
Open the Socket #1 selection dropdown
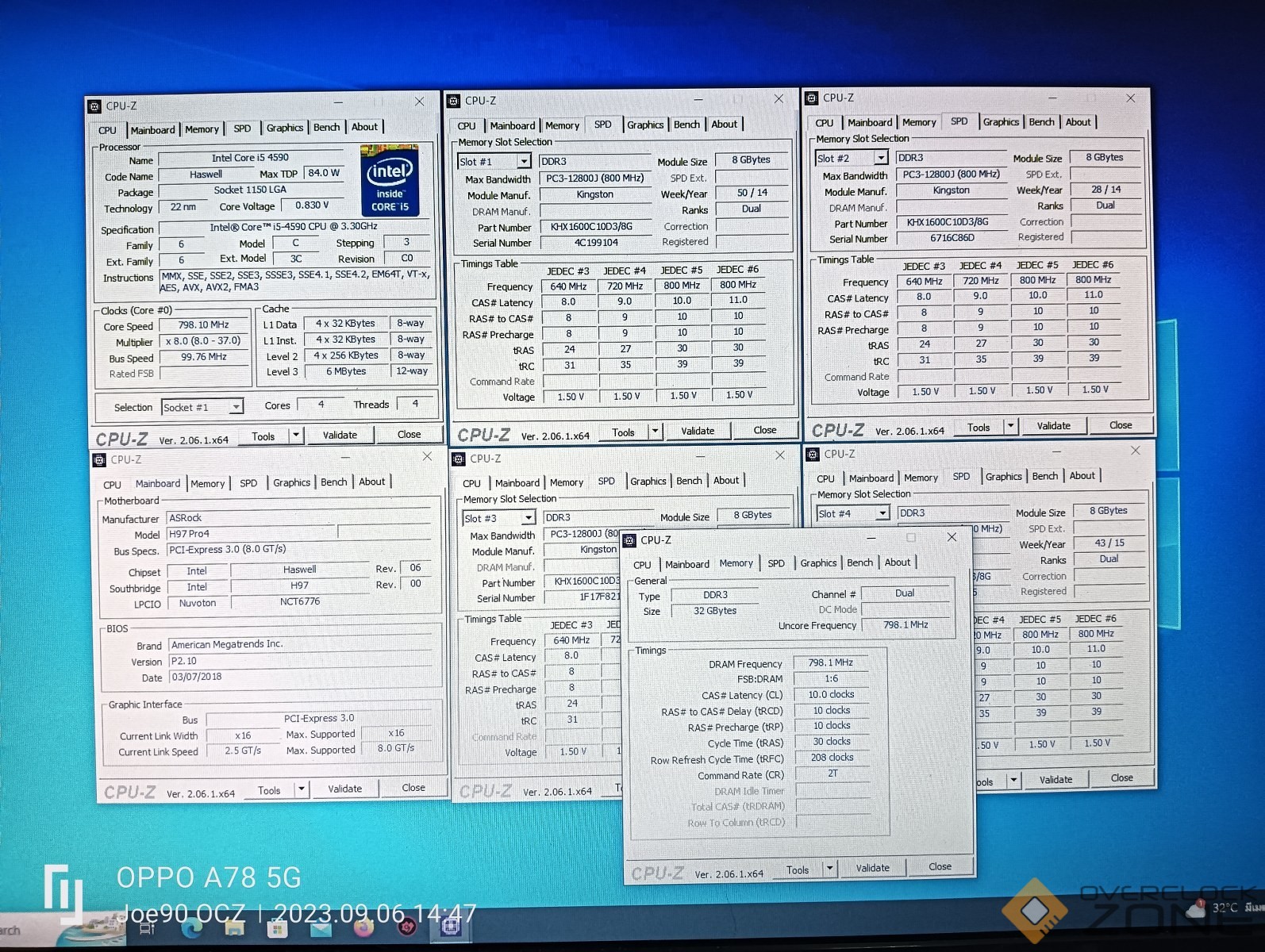click(x=236, y=407)
